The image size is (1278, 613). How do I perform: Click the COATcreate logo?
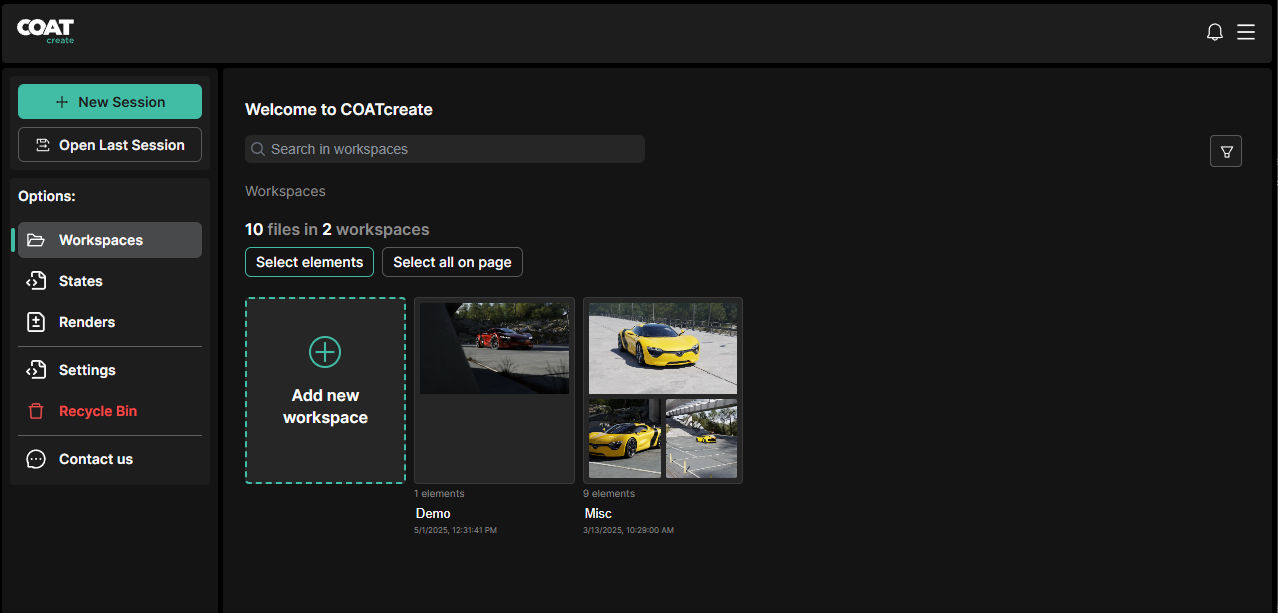point(46,31)
